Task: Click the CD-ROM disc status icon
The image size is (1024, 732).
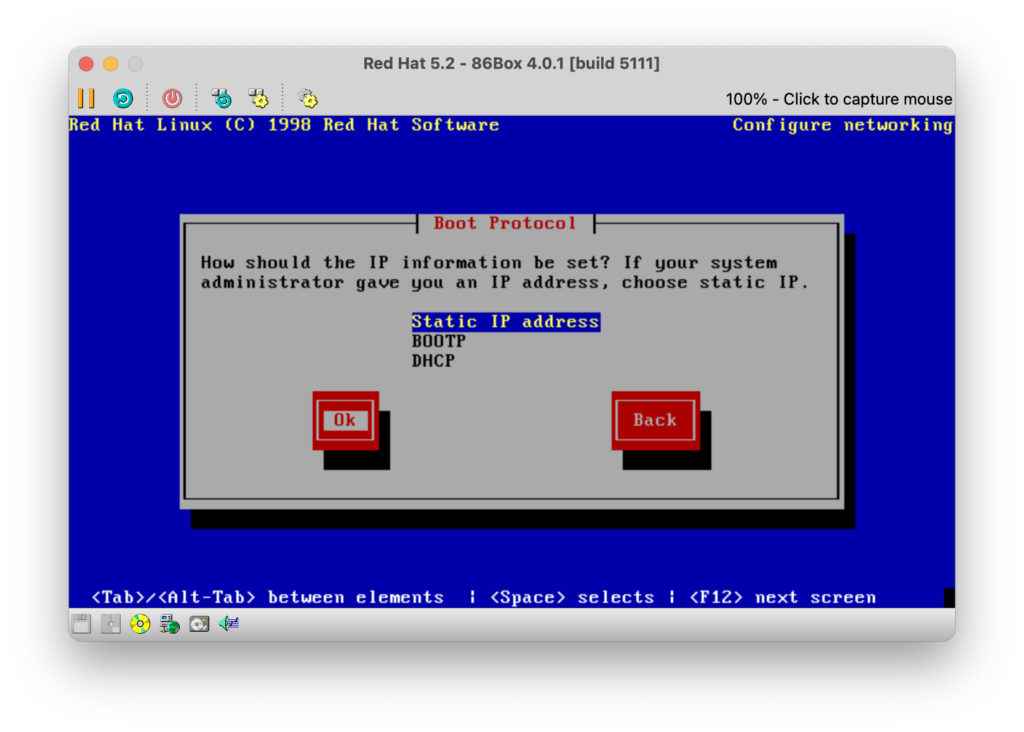Action: (x=140, y=624)
